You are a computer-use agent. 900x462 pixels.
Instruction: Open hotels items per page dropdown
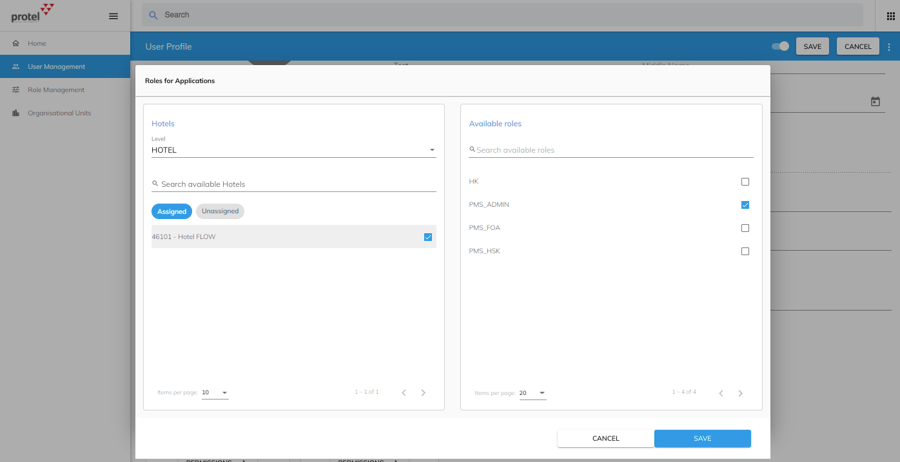tap(215, 393)
